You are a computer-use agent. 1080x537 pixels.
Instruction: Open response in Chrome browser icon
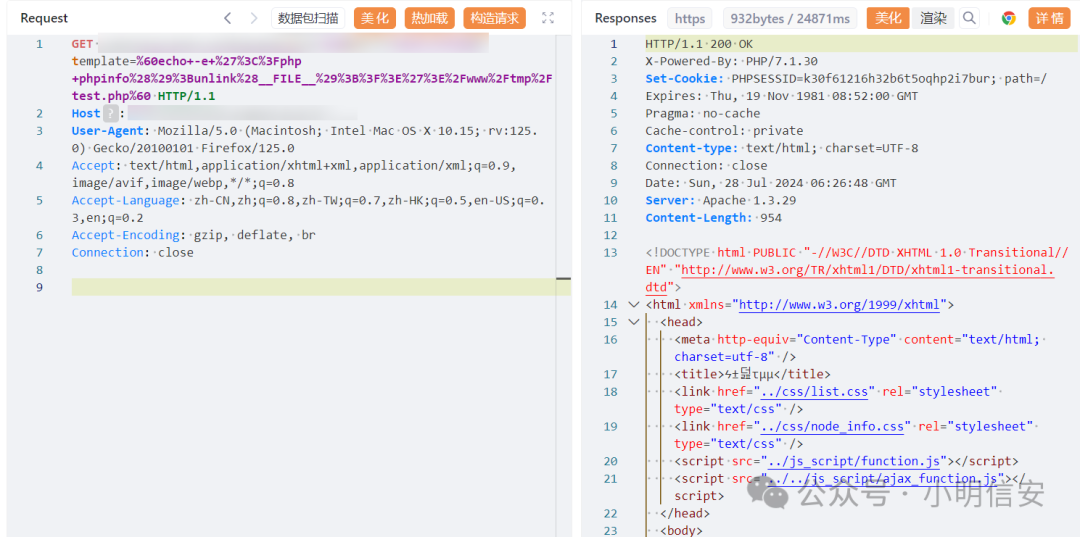(1008, 19)
